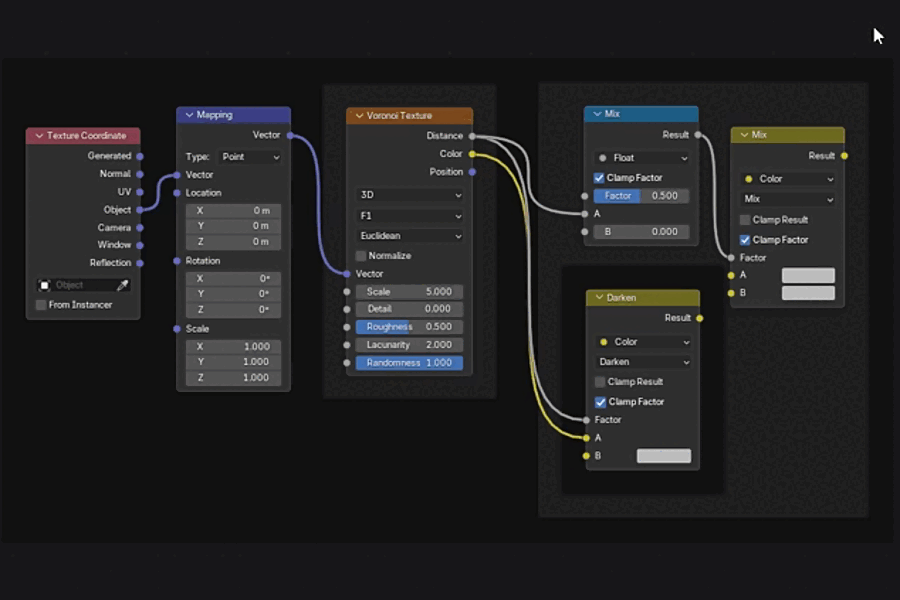Click the Mapping Location input socket
The image size is (900, 600).
pos(177,193)
